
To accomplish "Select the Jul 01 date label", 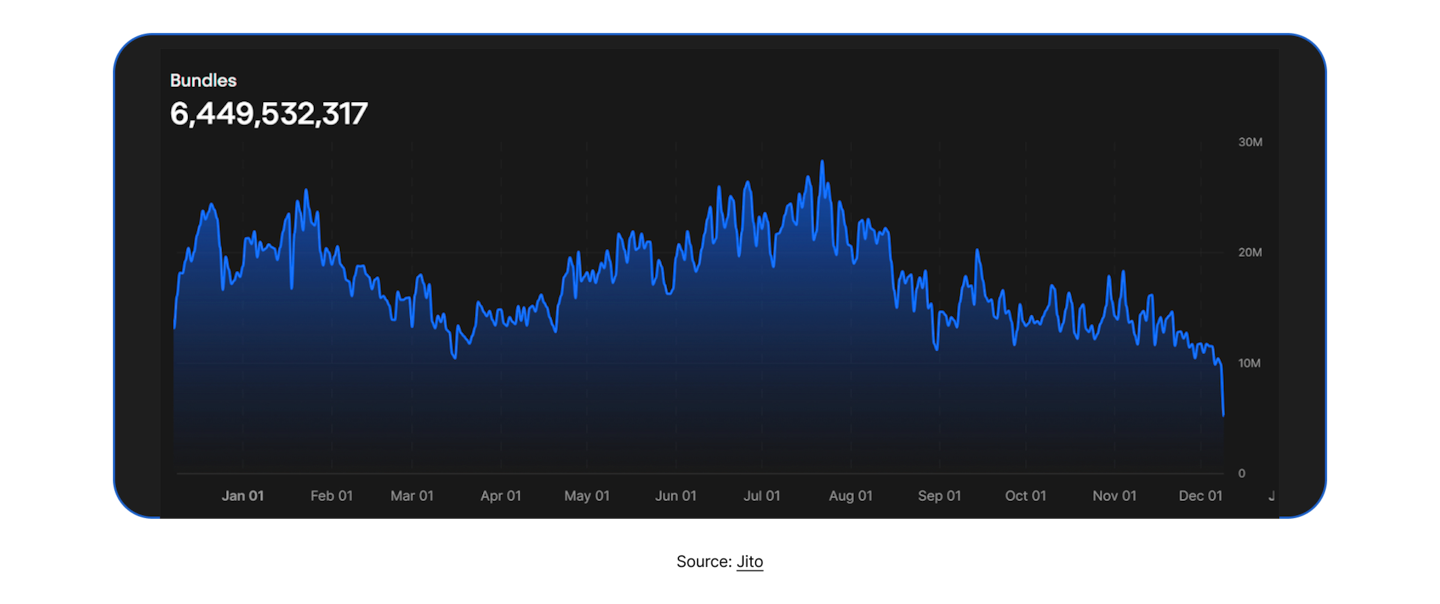I will tap(762, 496).
